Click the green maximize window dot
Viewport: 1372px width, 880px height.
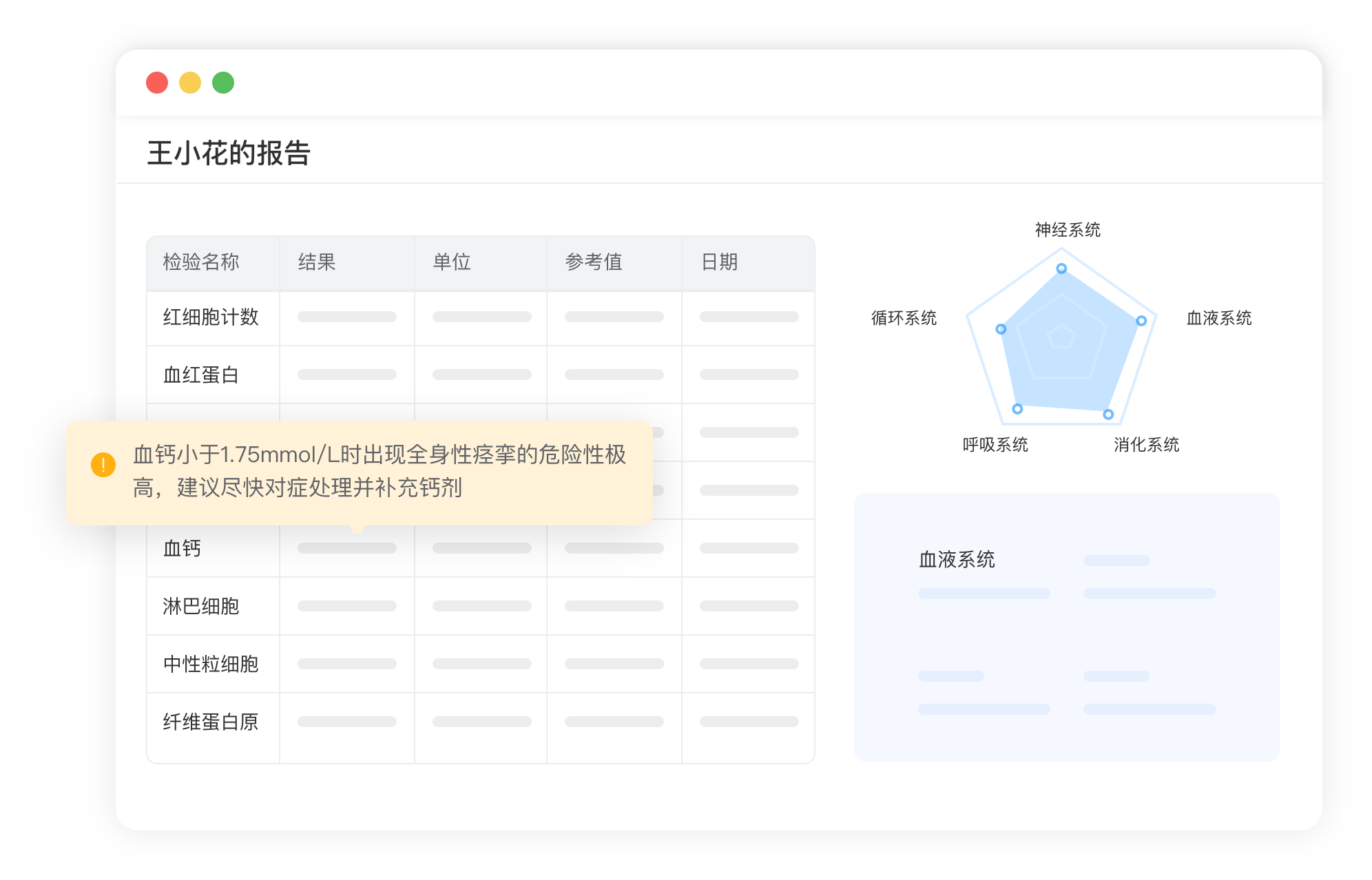click(x=223, y=83)
